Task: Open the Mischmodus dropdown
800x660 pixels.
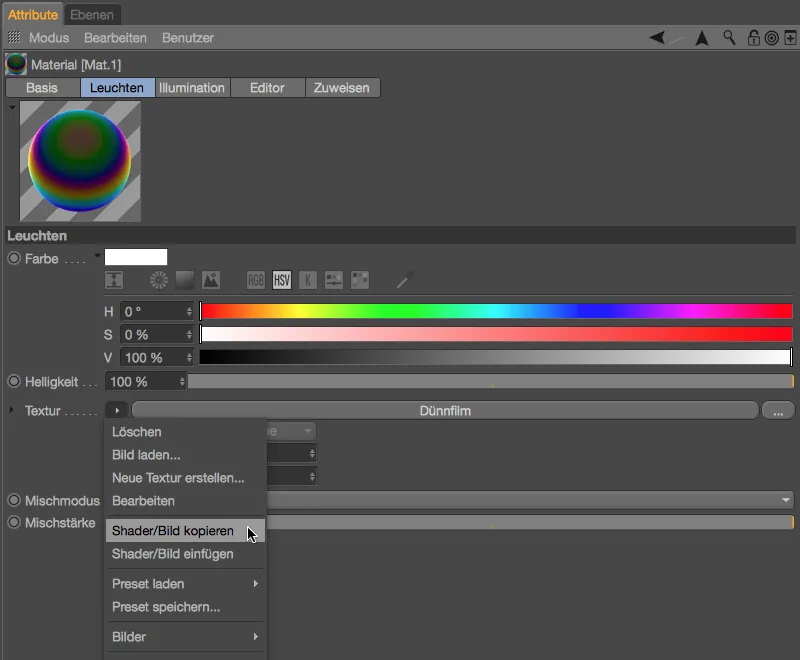Action: 530,500
